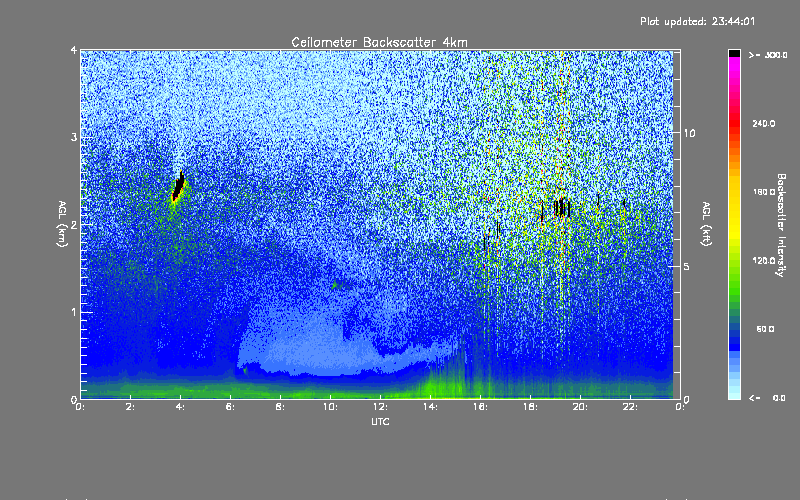Click the 'AGL (kft)' right axis label

click(706, 224)
